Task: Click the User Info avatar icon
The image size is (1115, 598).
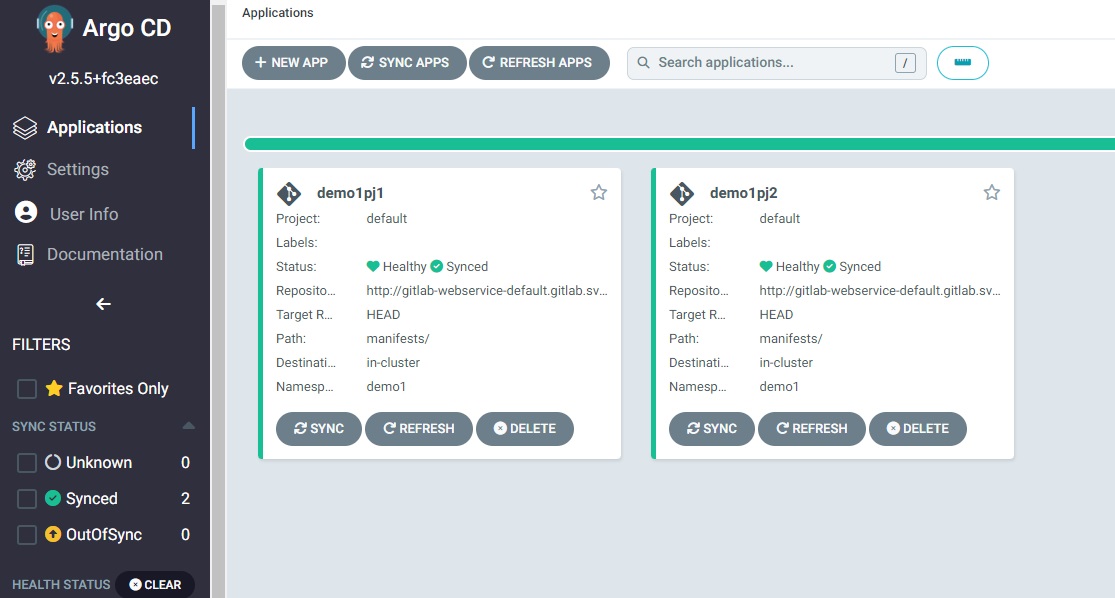Action: coord(26,213)
